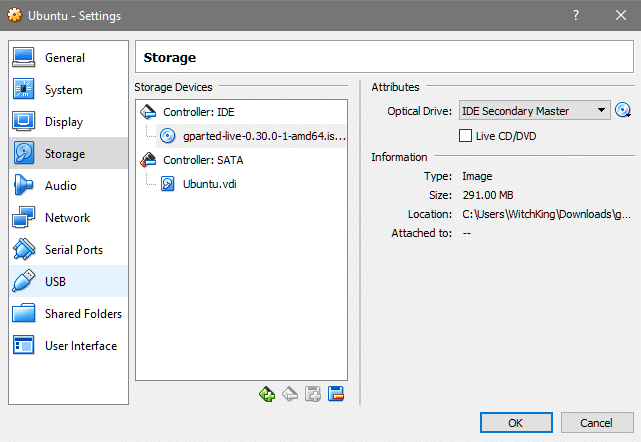Click the help question mark in title bar
This screenshot has height=442, width=641.
tap(576, 15)
